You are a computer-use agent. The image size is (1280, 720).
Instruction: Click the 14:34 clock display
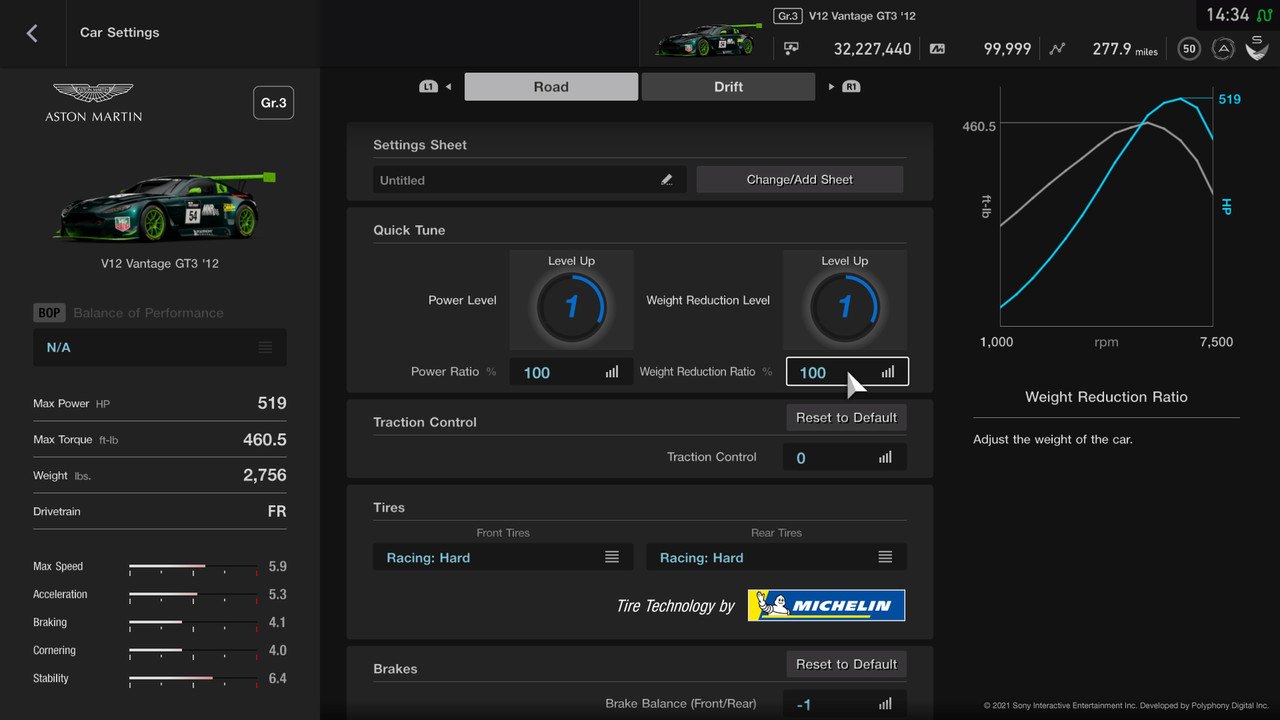[x=1228, y=15]
